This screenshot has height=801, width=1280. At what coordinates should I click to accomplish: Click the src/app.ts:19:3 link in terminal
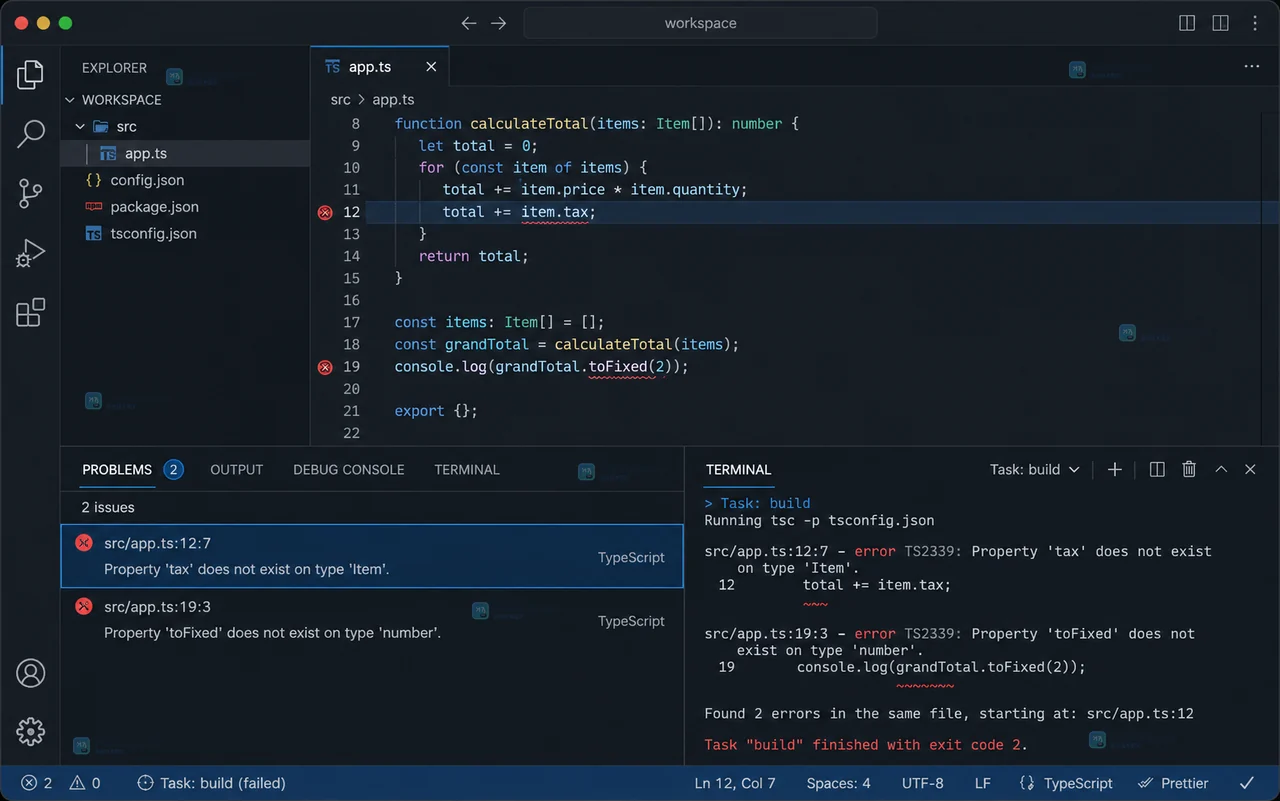click(x=766, y=634)
